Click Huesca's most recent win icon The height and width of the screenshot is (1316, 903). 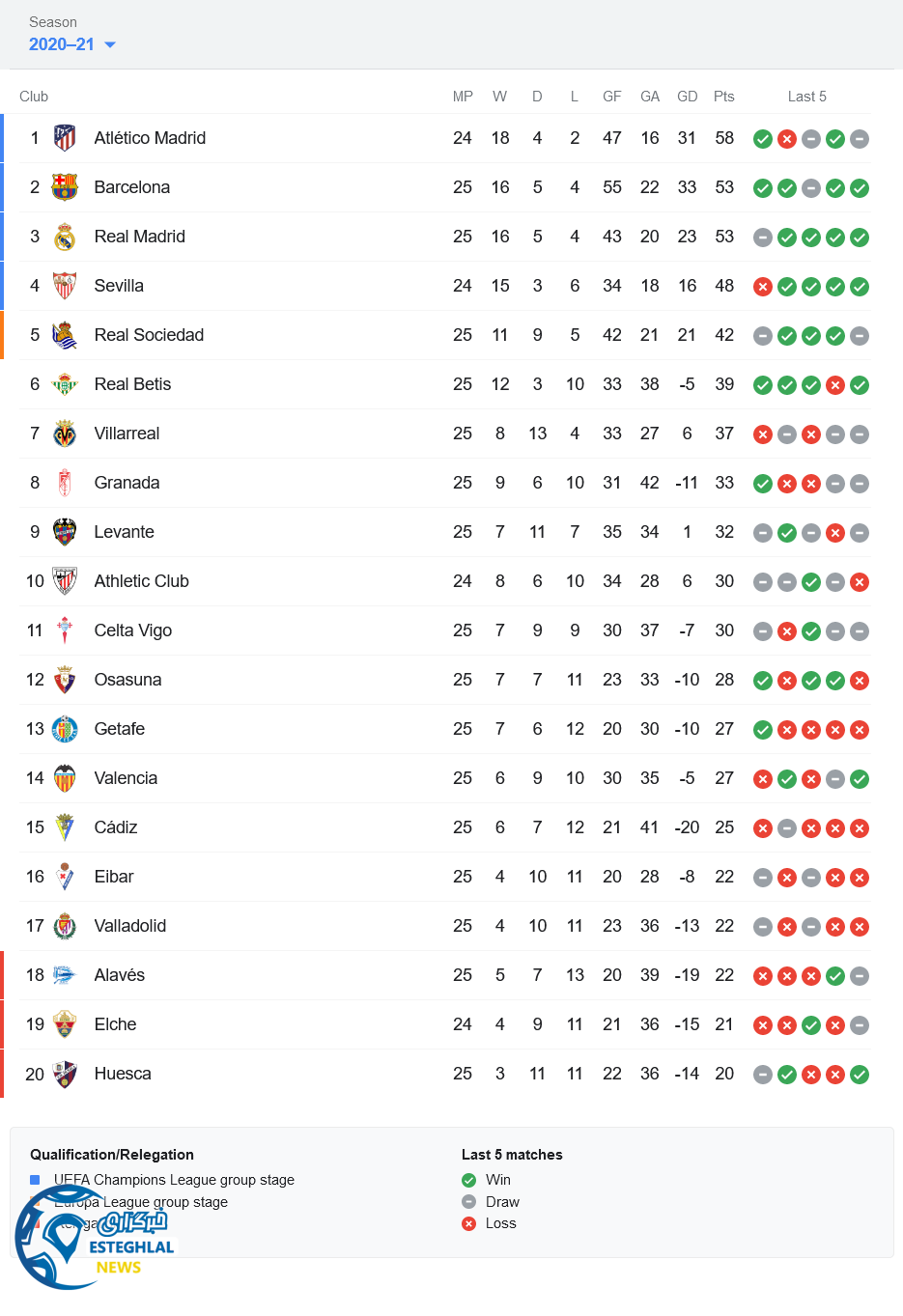click(x=860, y=1075)
